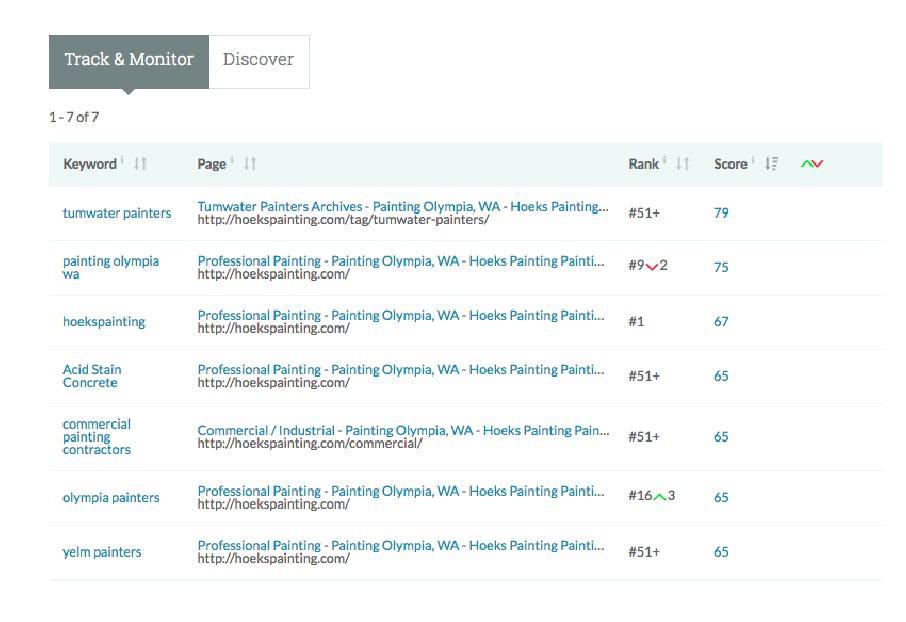This screenshot has height=622, width=906.
Task: Open the 'tumwater painters' keyword link
Action: (x=117, y=213)
